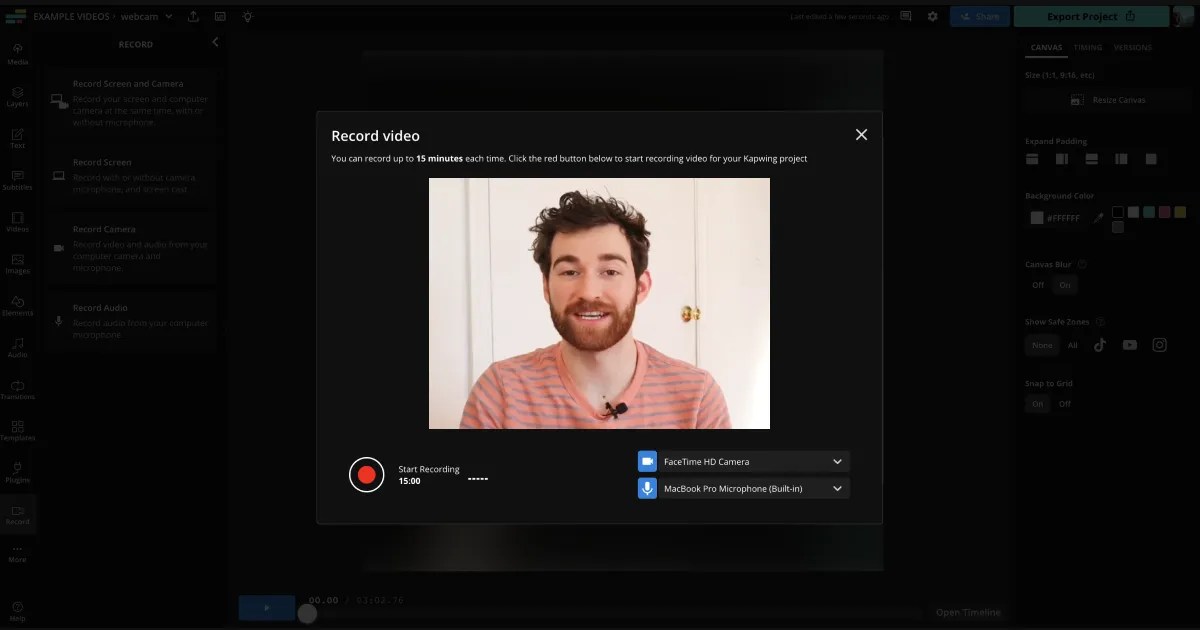Image resolution: width=1200 pixels, height=630 pixels.
Task: Collapse the Record panel with the chevron
Action: [x=215, y=42]
